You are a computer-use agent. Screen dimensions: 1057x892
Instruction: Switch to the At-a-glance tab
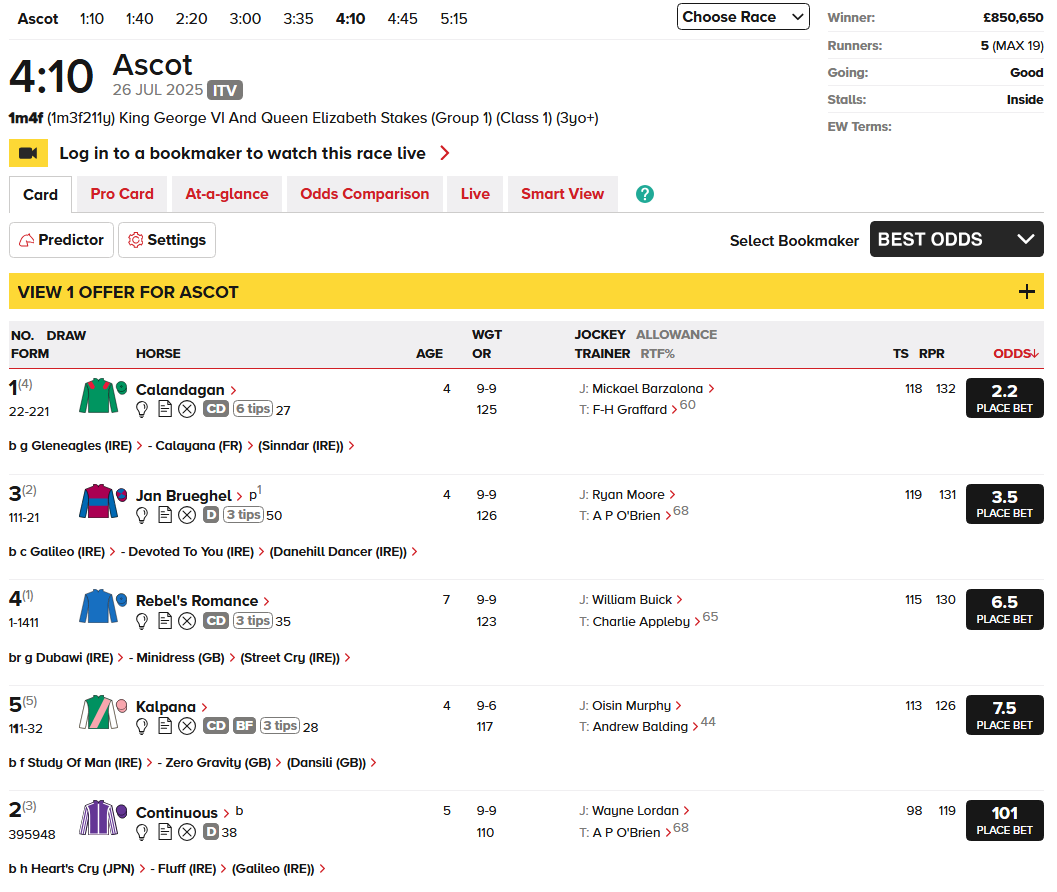click(226, 194)
